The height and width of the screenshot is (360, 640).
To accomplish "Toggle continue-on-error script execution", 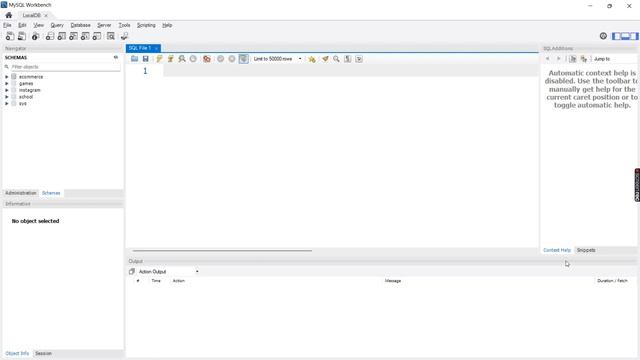I will (207, 59).
